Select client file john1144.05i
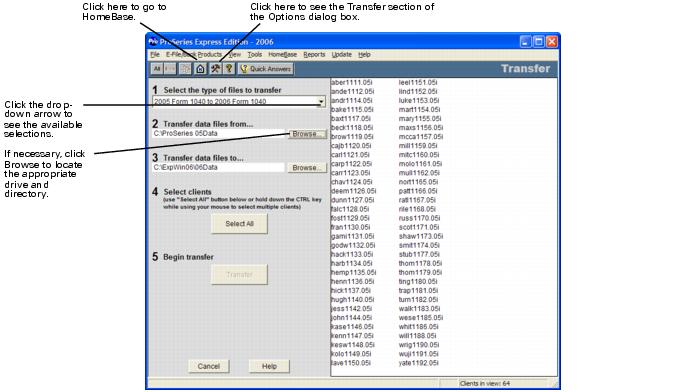The image size is (698, 392). coord(352,318)
